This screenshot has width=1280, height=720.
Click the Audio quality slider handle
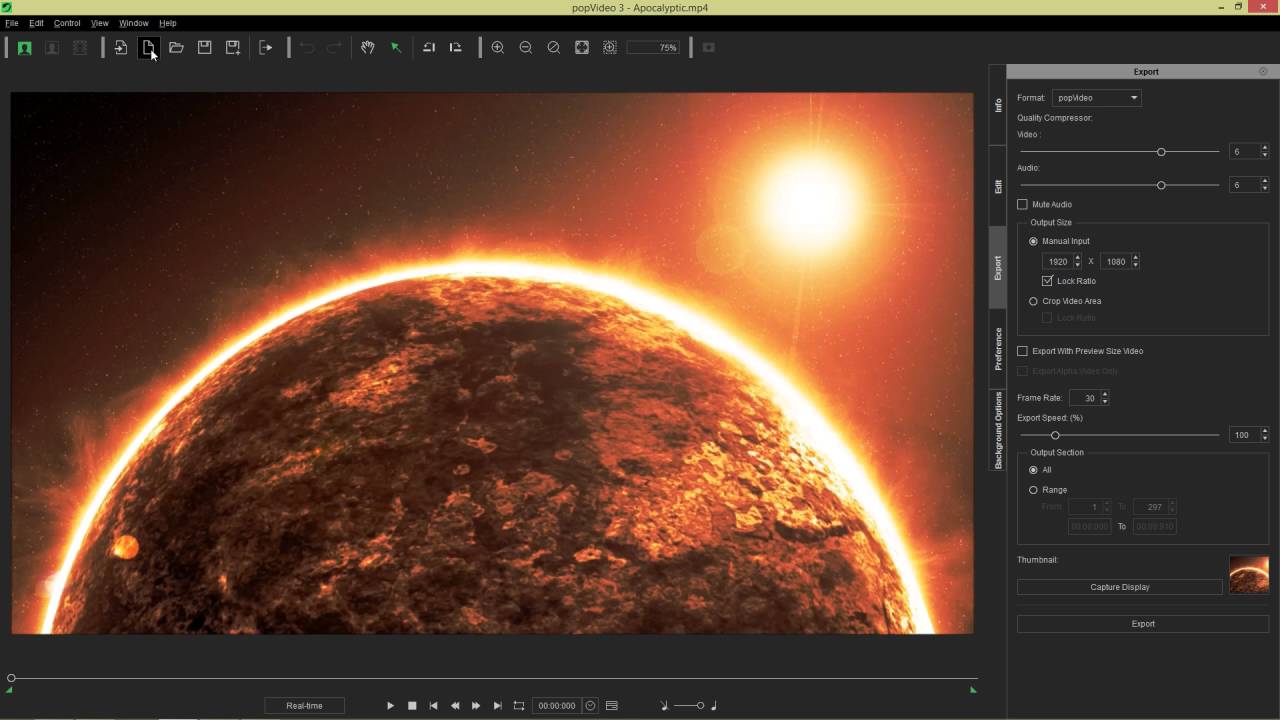point(1161,185)
